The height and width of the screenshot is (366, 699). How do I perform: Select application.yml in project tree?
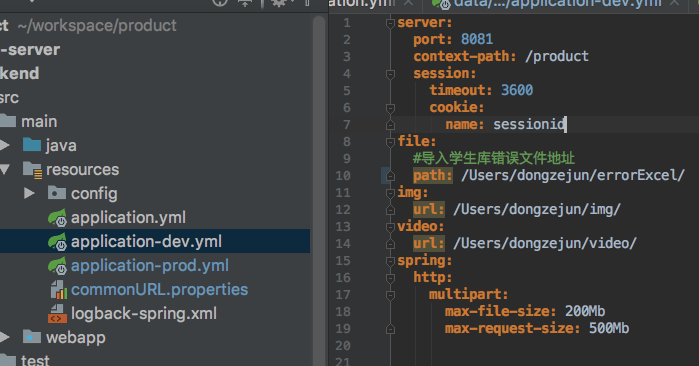128,218
